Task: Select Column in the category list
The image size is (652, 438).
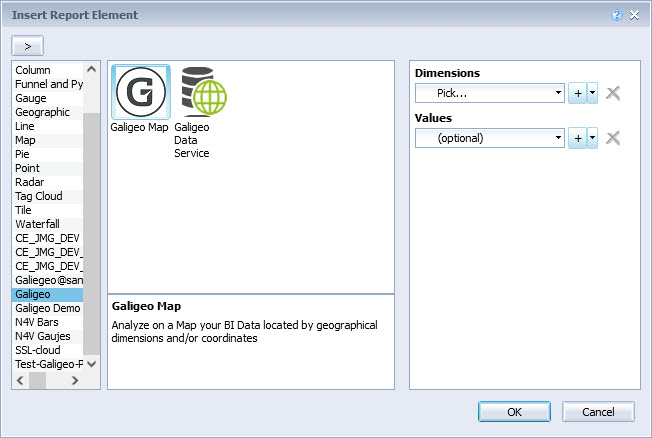Action: pos(48,70)
